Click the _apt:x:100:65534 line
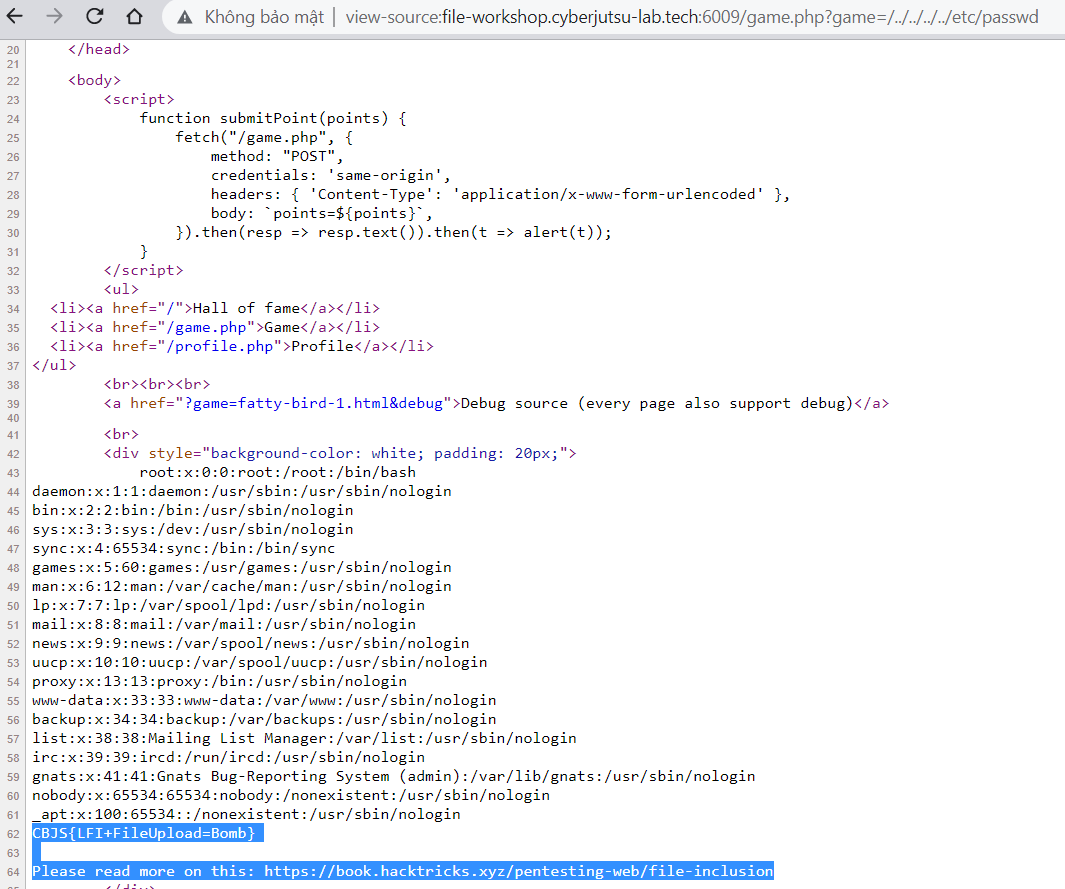This screenshot has width=1065, height=889. click(246, 814)
